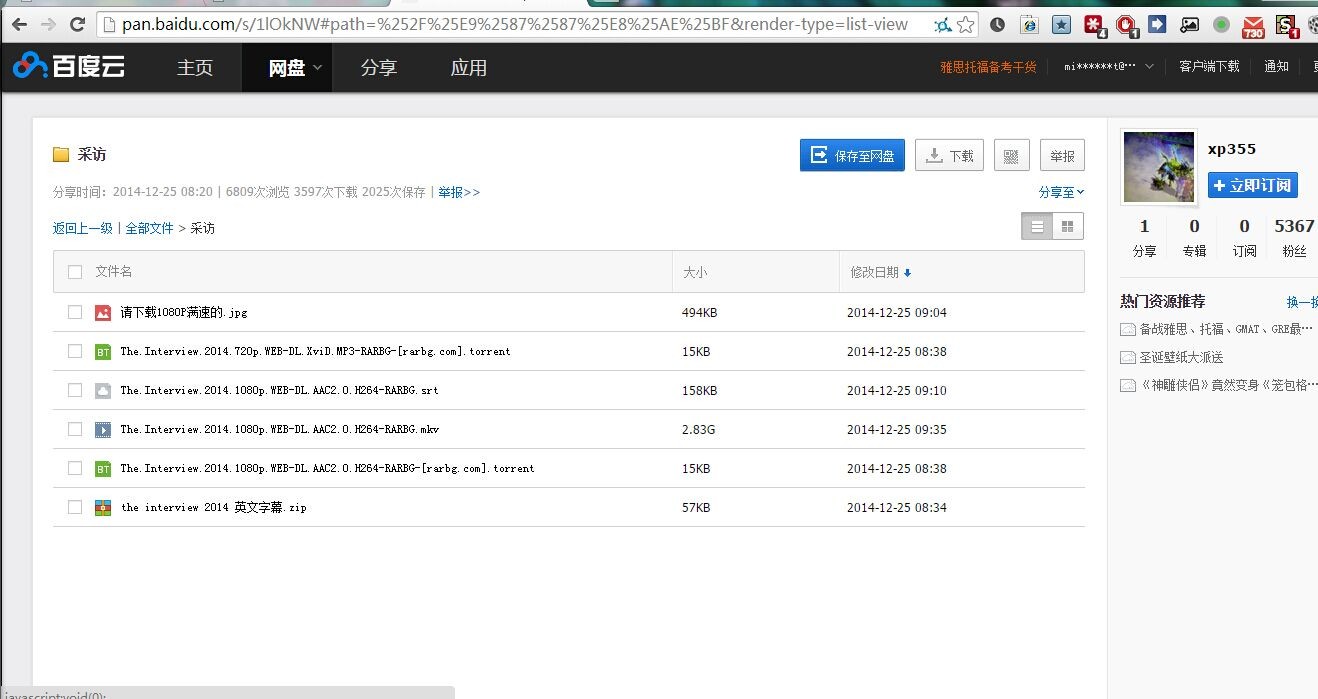Open the AdBlock stop-hand extension icon
1318x699 pixels.
(x=1127, y=25)
